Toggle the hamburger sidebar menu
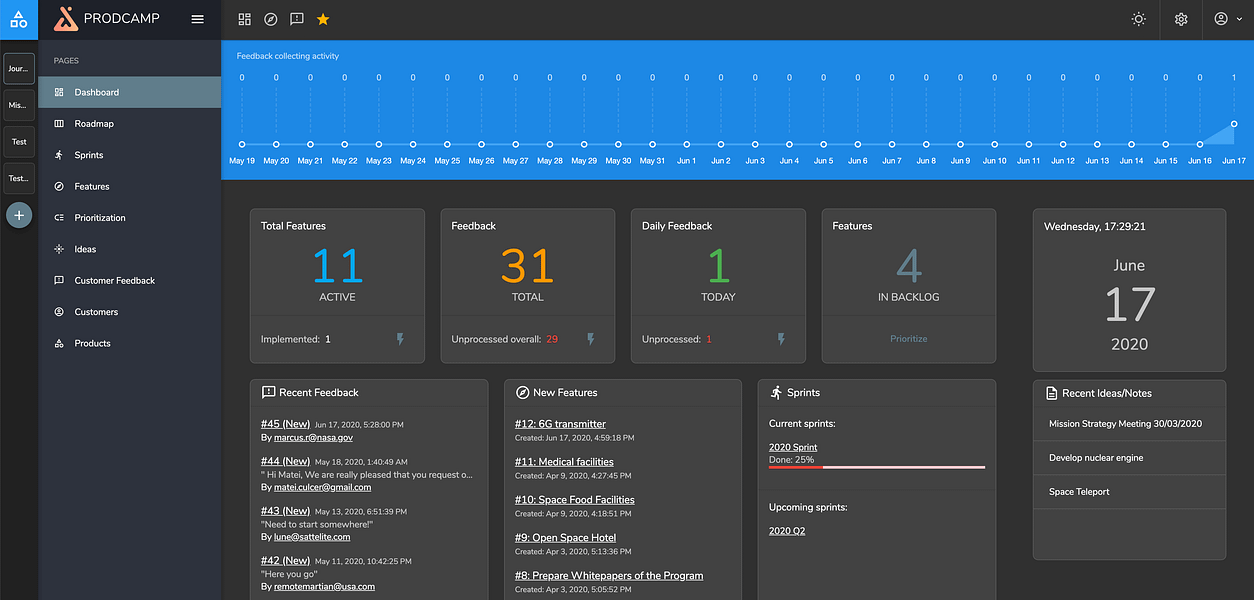Viewport: 1254px width, 600px height. click(197, 19)
